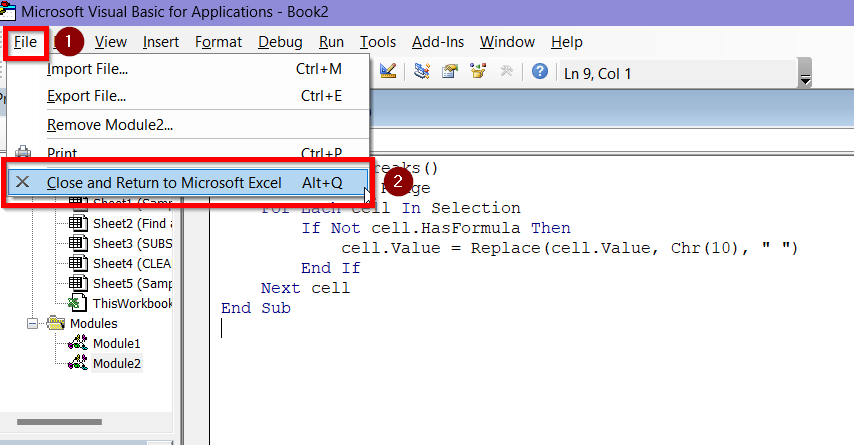The image size is (854, 445).
Task: Open the Object Browser toolbar icon
Action: click(x=478, y=71)
